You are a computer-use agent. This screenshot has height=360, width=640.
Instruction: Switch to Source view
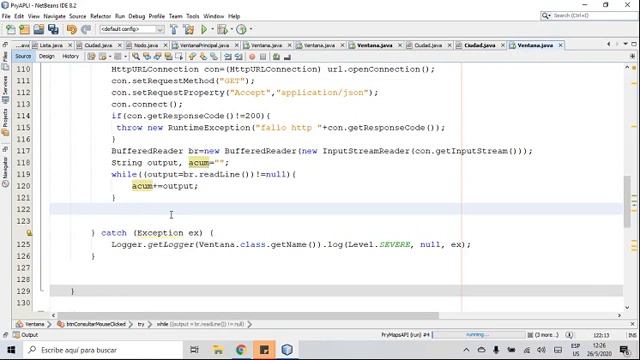tap(23, 56)
